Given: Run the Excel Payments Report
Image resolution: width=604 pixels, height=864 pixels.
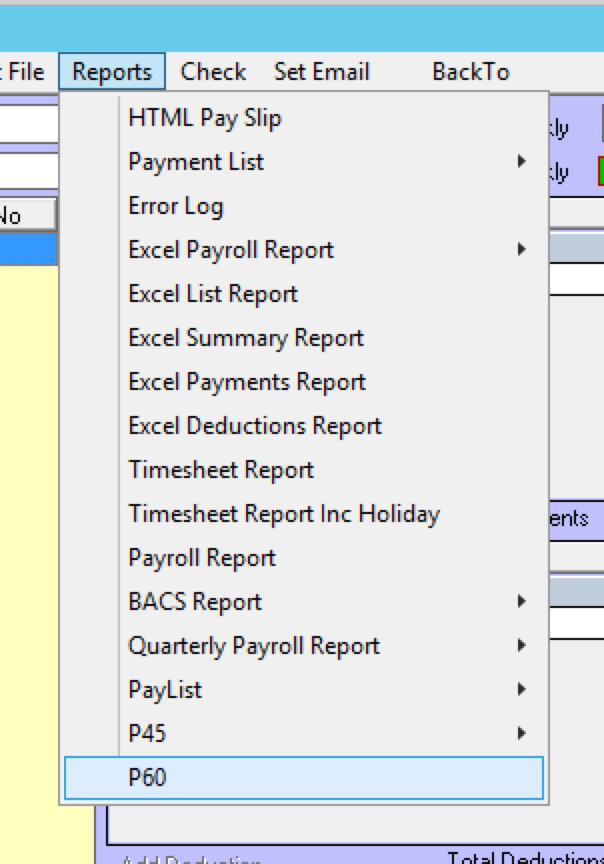Looking at the screenshot, I should coord(247,382).
